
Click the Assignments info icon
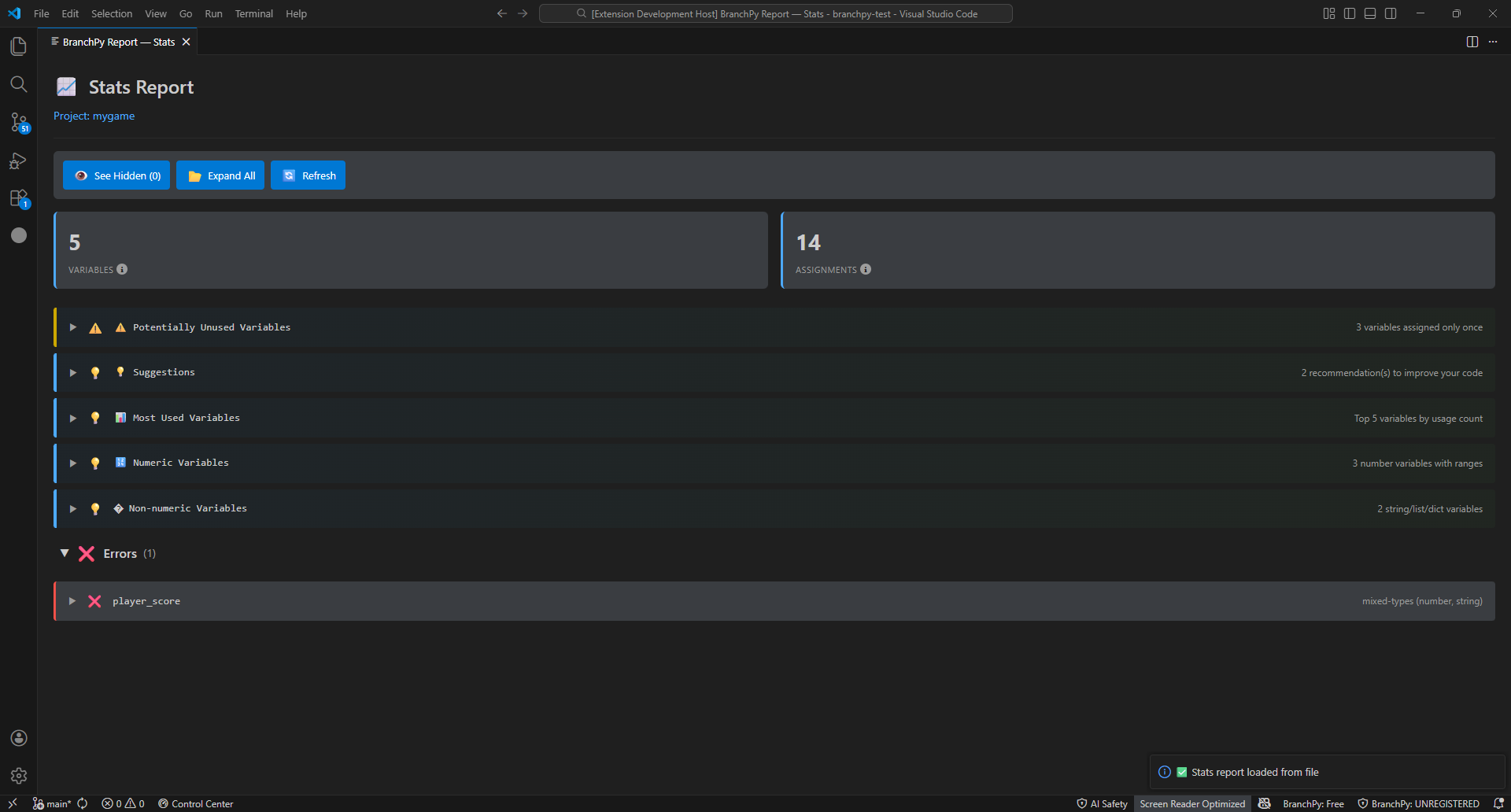[x=866, y=269]
